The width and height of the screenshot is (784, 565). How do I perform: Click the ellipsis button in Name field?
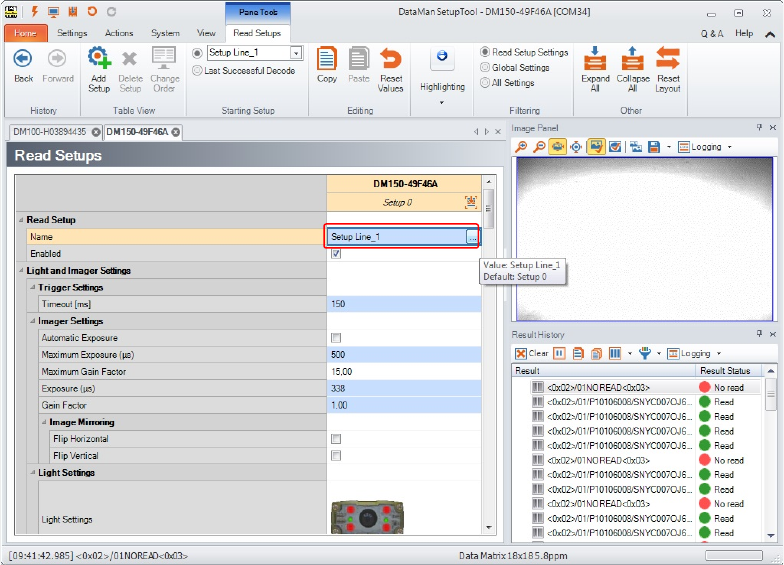click(x=471, y=237)
